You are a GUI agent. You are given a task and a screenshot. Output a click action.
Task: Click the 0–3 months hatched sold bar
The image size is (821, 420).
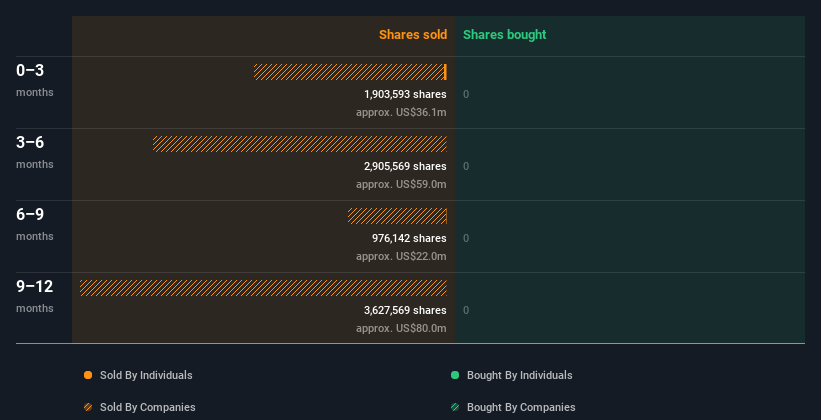(x=349, y=72)
